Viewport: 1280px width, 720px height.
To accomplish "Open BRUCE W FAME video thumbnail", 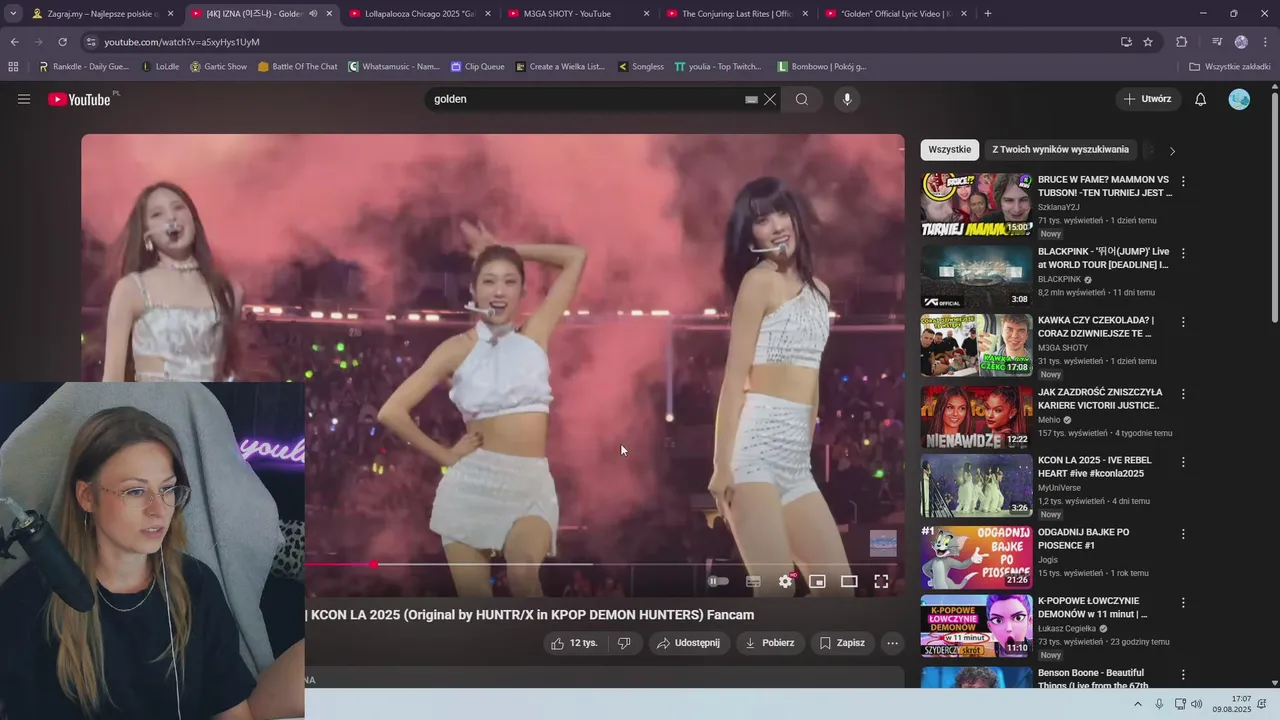I will coord(976,205).
